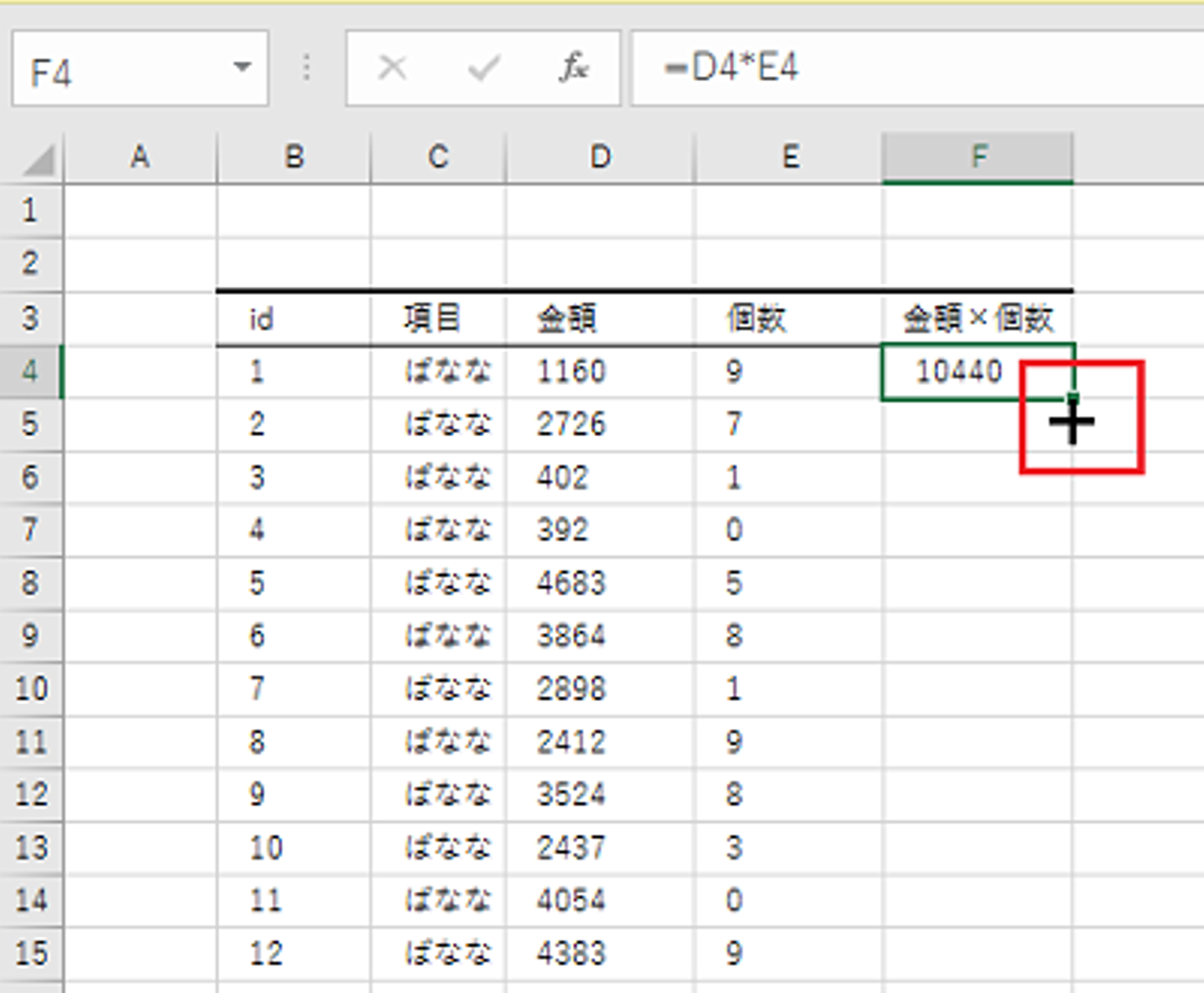
Task: Select column D header
Action: coord(600,157)
